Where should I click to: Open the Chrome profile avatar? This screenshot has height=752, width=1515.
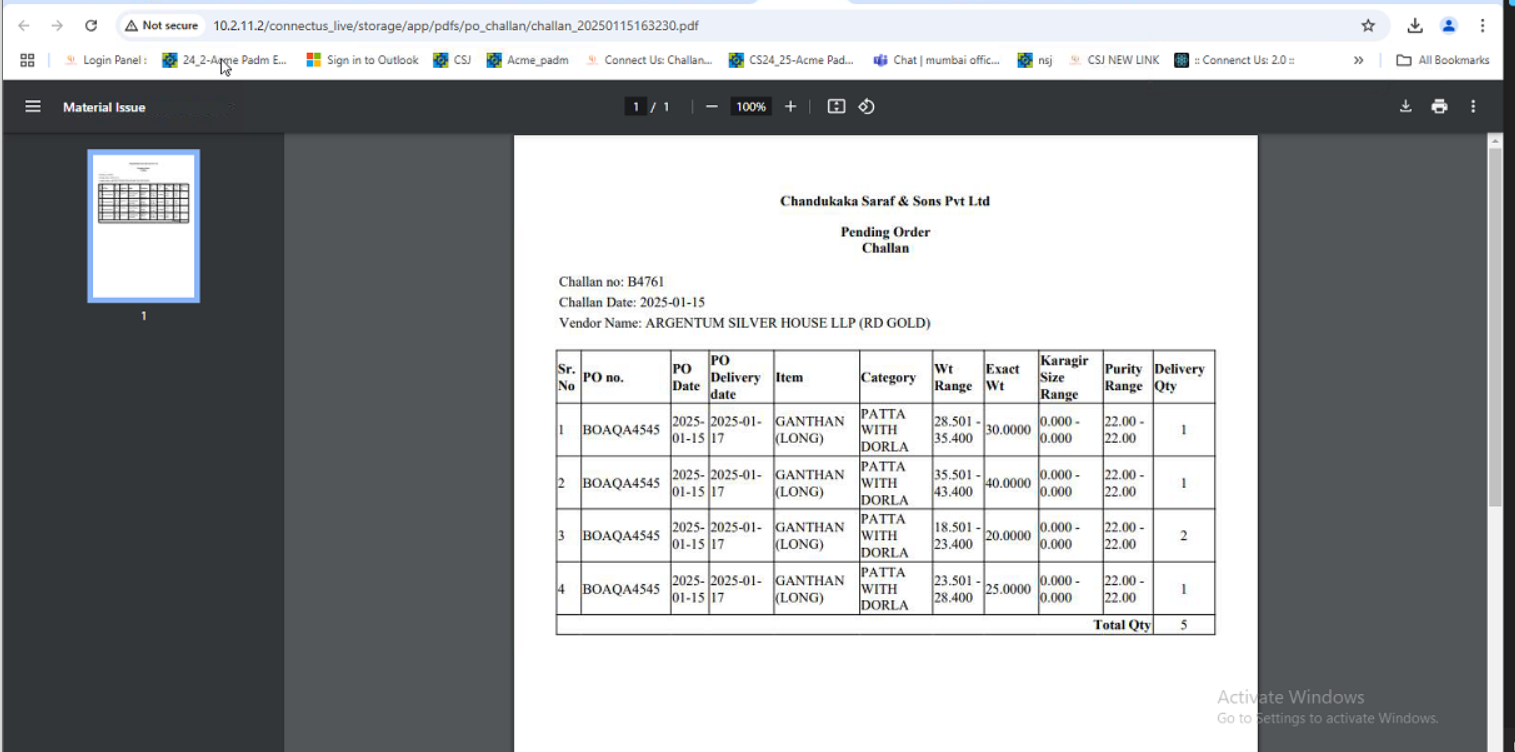1448,26
